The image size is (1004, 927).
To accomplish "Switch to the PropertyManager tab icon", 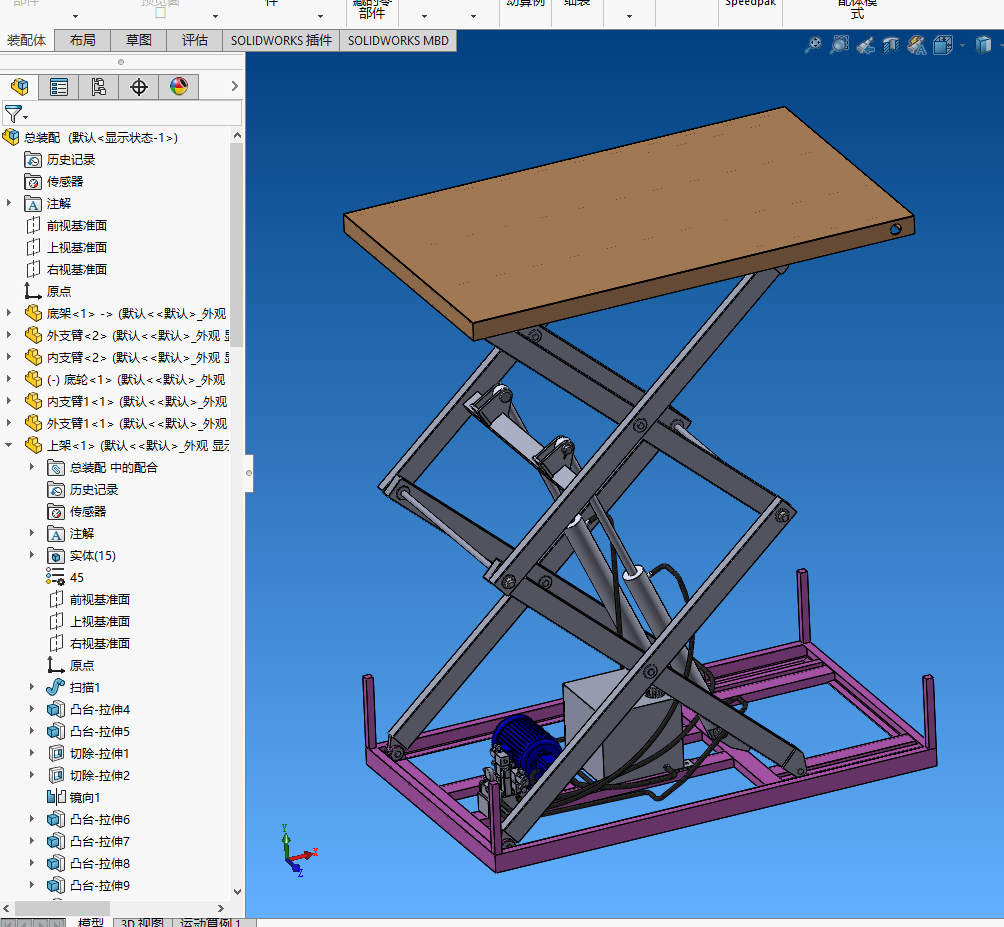I will 59,87.
